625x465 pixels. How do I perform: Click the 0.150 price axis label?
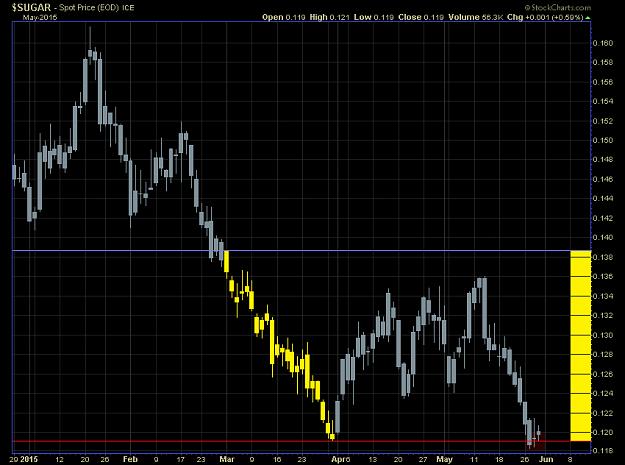point(602,140)
